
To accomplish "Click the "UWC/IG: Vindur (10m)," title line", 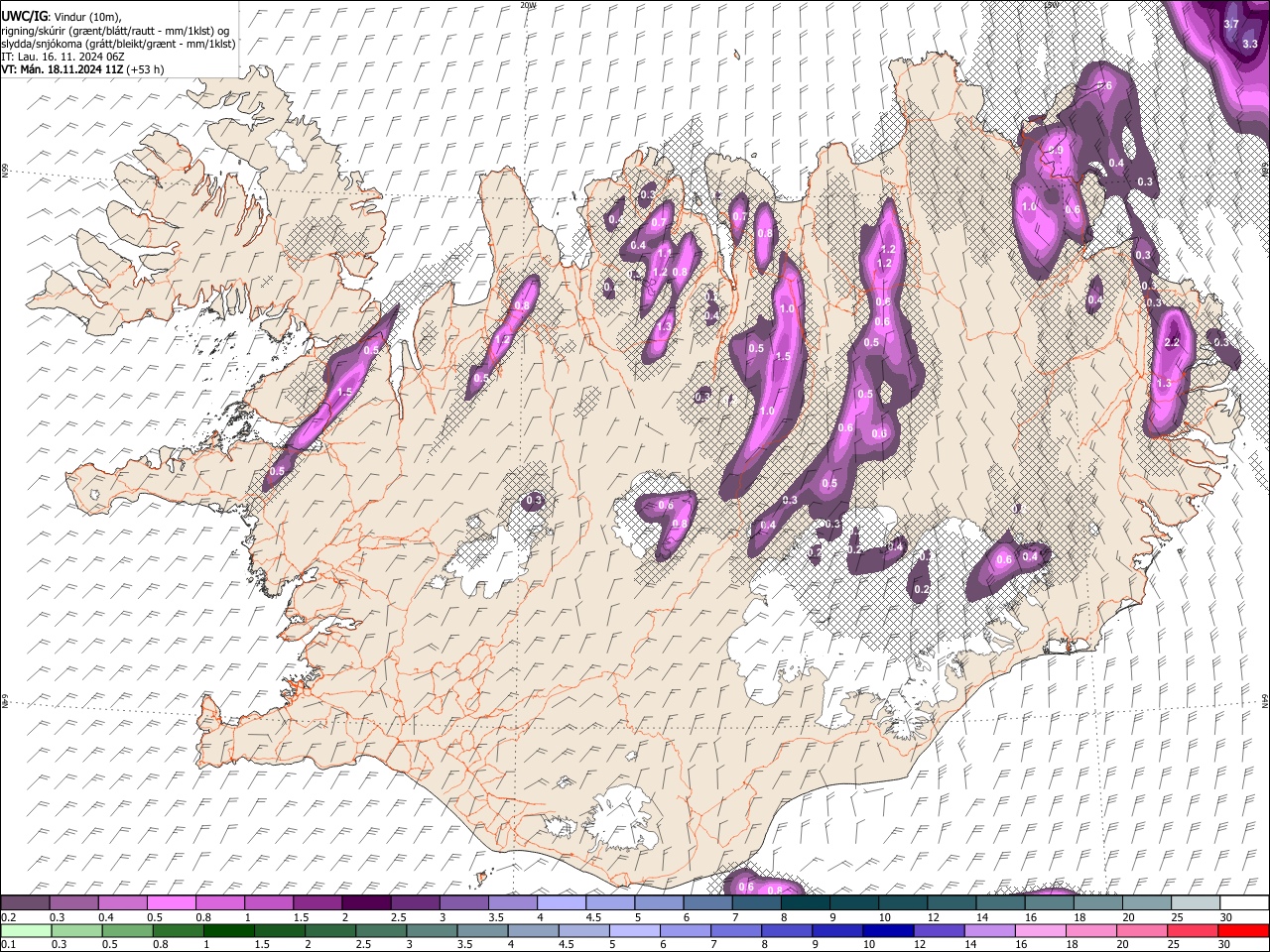I will pos(62,17).
